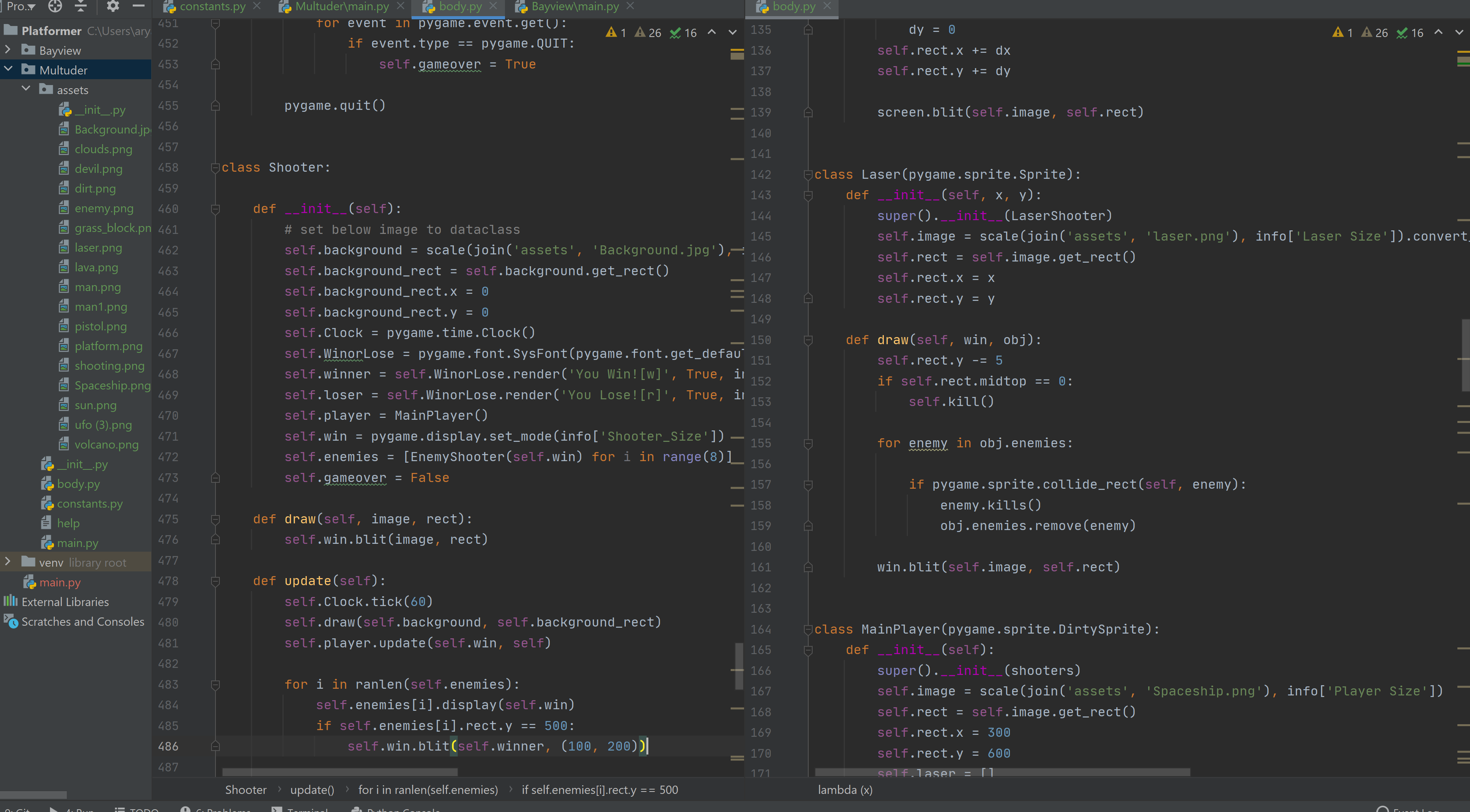This screenshot has width=1470, height=812.
Task: Fold the Shooter class definition
Action: click(215, 168)
